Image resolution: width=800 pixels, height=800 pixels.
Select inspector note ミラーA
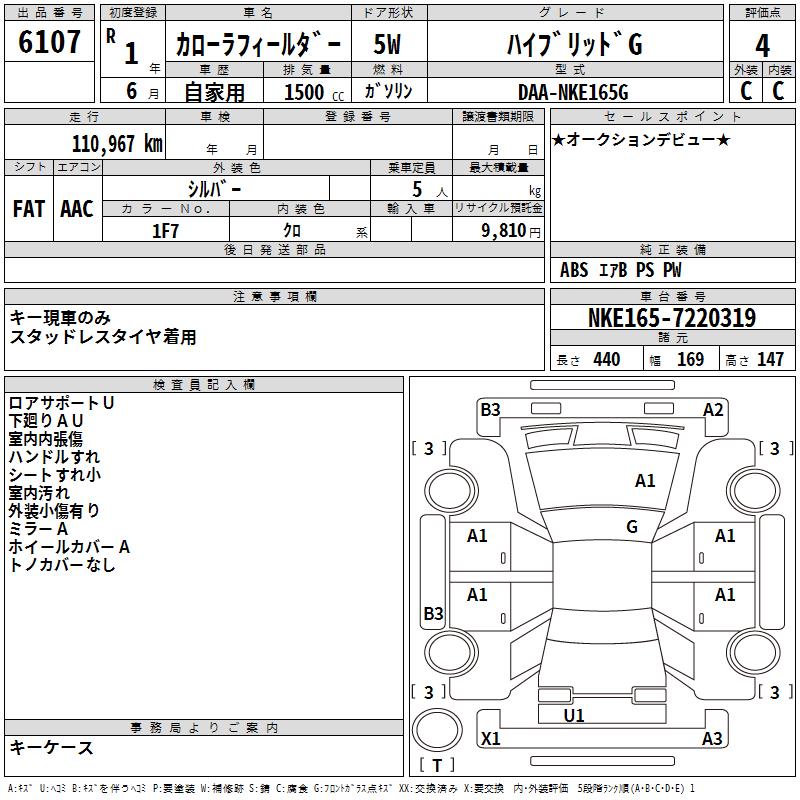pyautogui.click(x=38, y=529)
